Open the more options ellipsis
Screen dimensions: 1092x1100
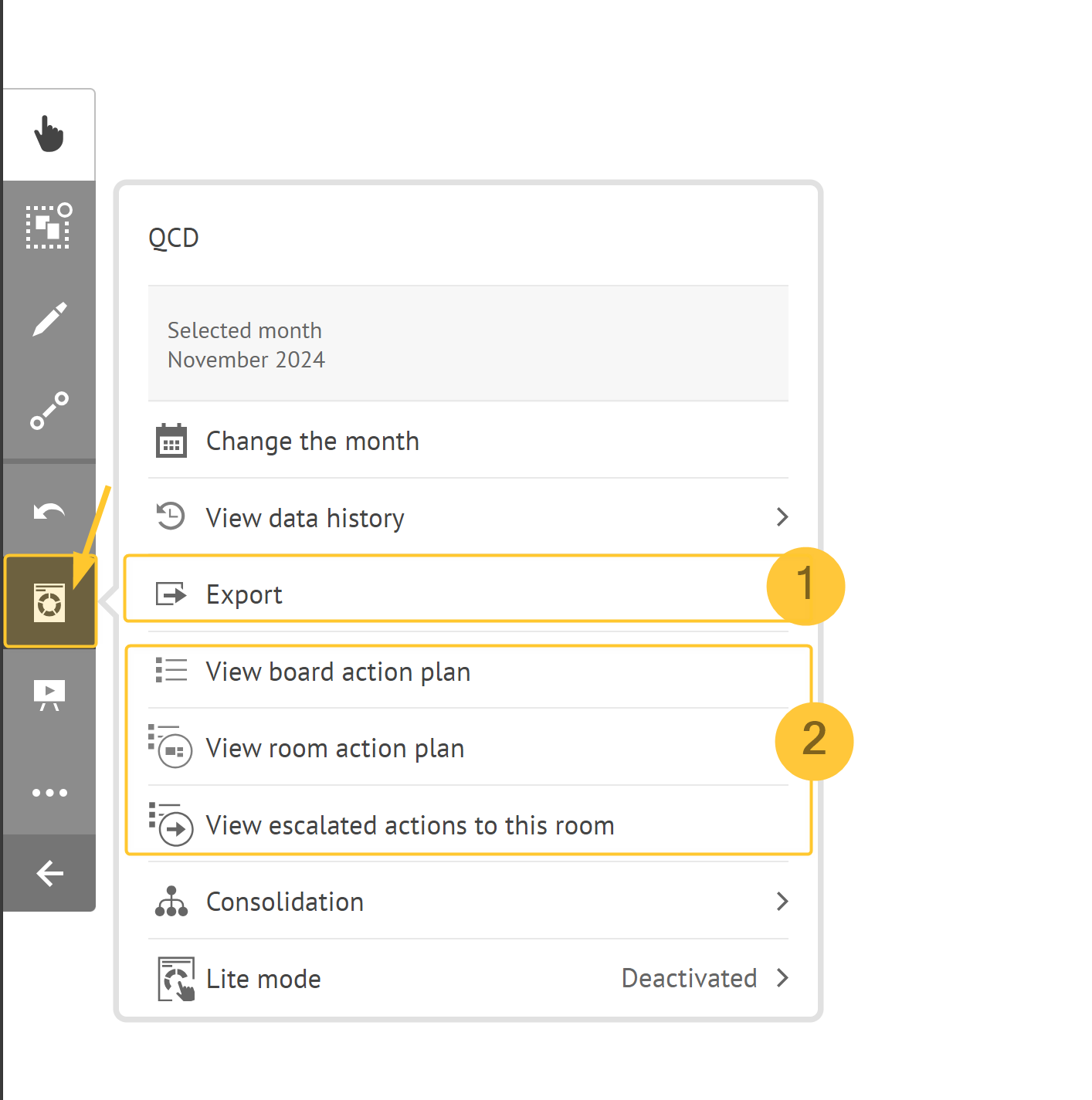pos(49,792)
